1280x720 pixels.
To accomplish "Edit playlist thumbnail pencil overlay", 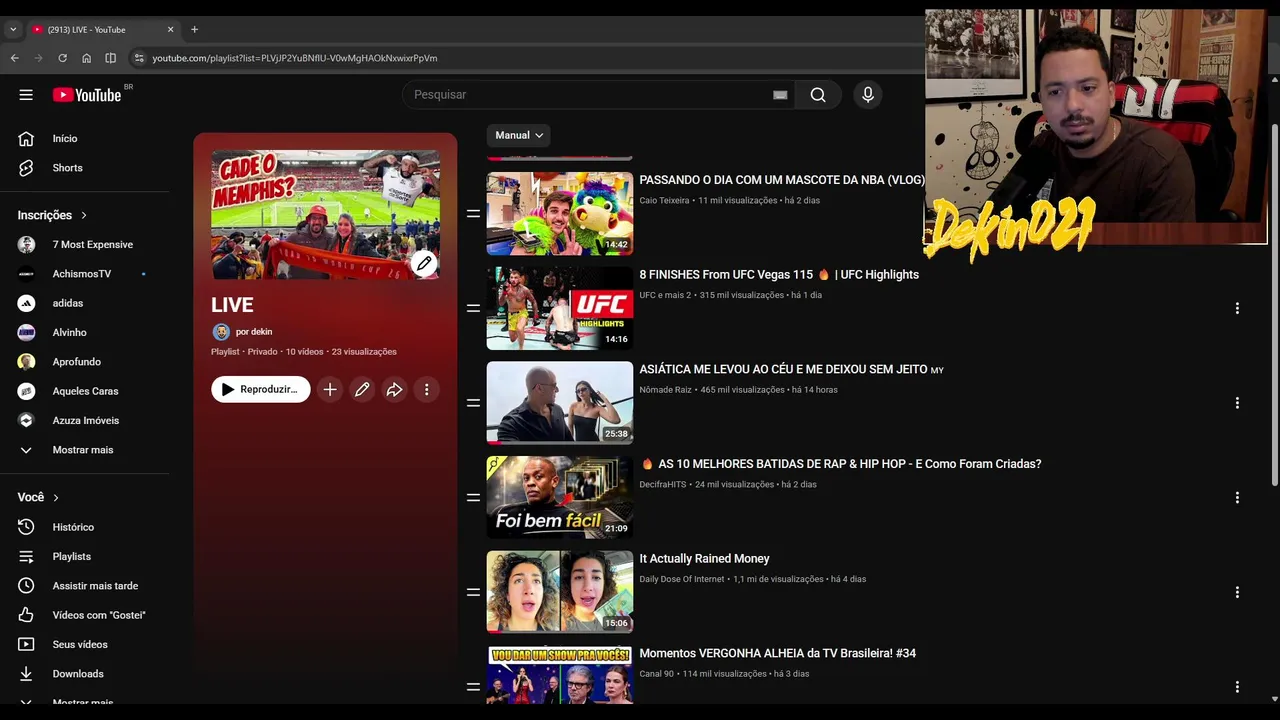I will (424, 264).
